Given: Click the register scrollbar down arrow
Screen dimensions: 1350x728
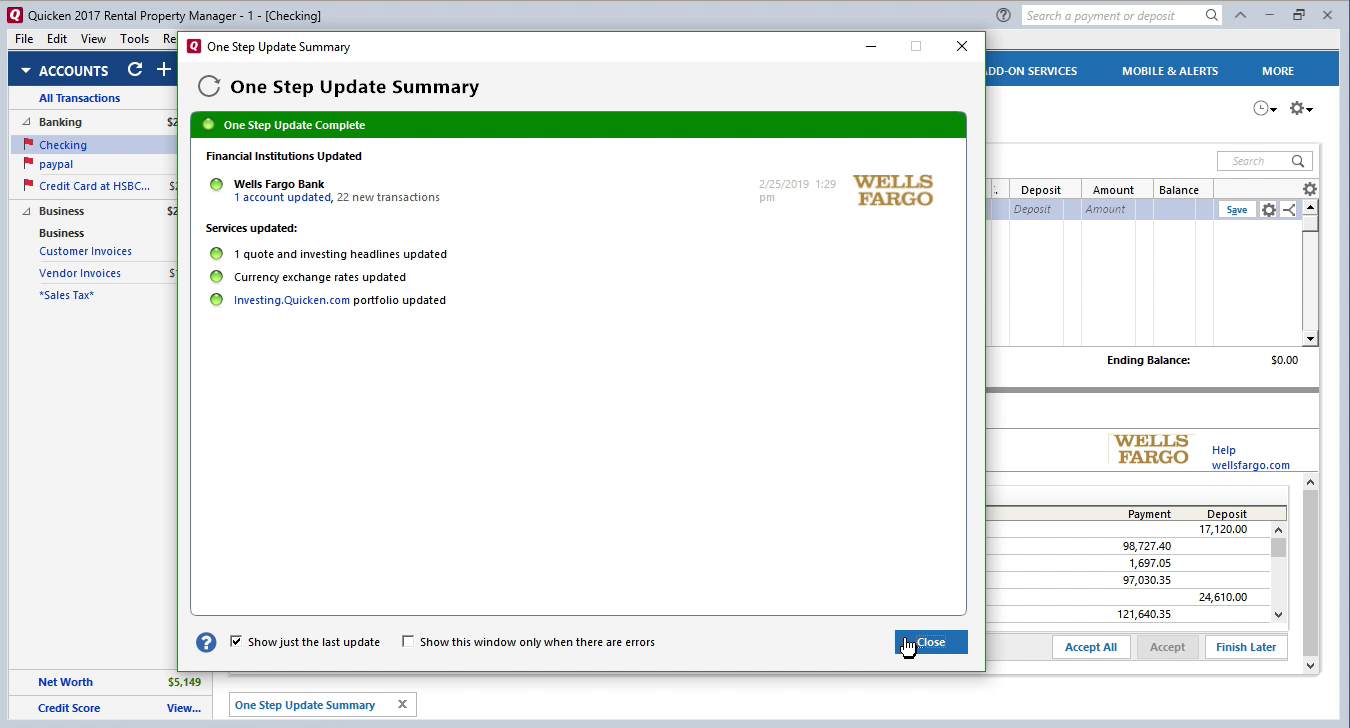Looking at the screenshot, I should [1310, 339].
